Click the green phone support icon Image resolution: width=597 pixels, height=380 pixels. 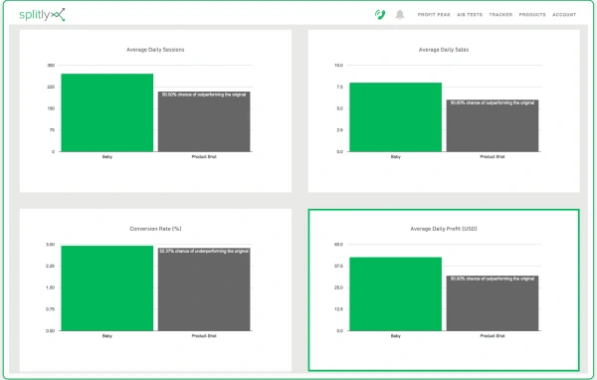380,14
